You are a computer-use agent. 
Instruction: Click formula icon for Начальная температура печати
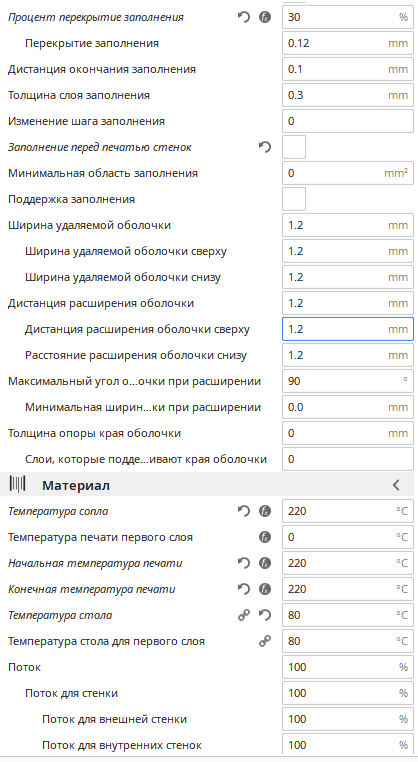click(265, 563)
